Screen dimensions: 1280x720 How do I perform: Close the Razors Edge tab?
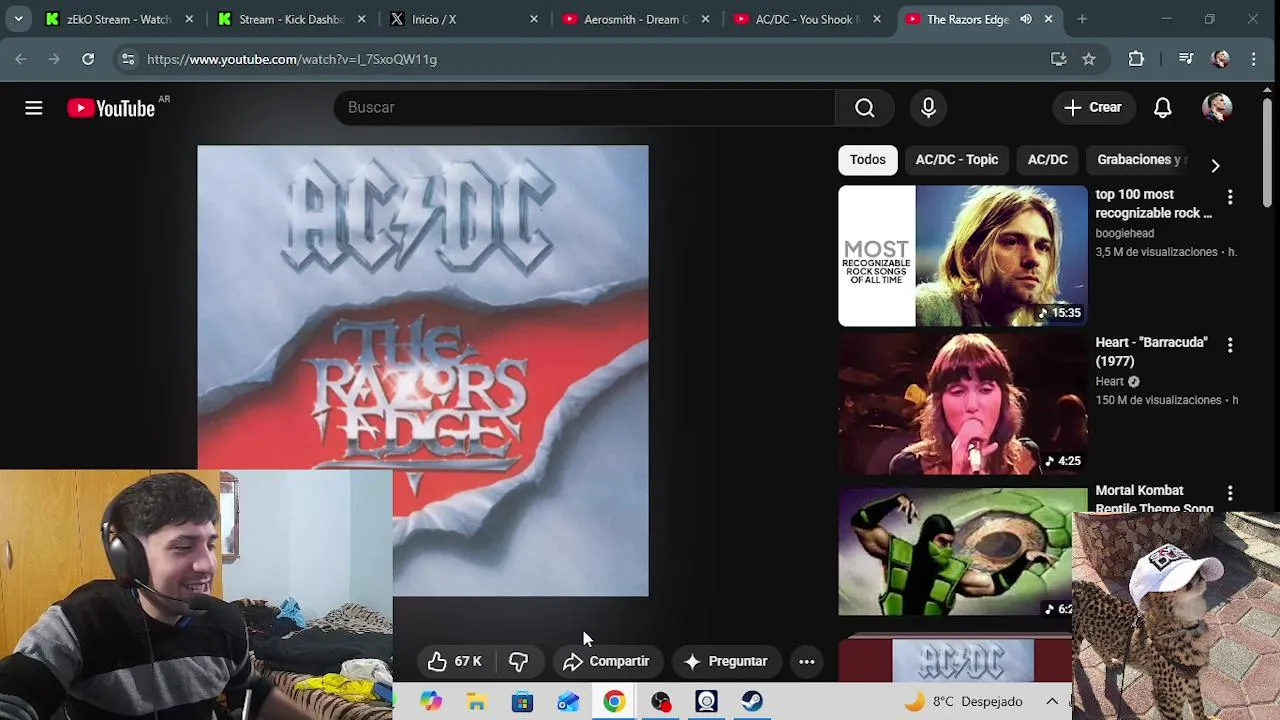1048,19
